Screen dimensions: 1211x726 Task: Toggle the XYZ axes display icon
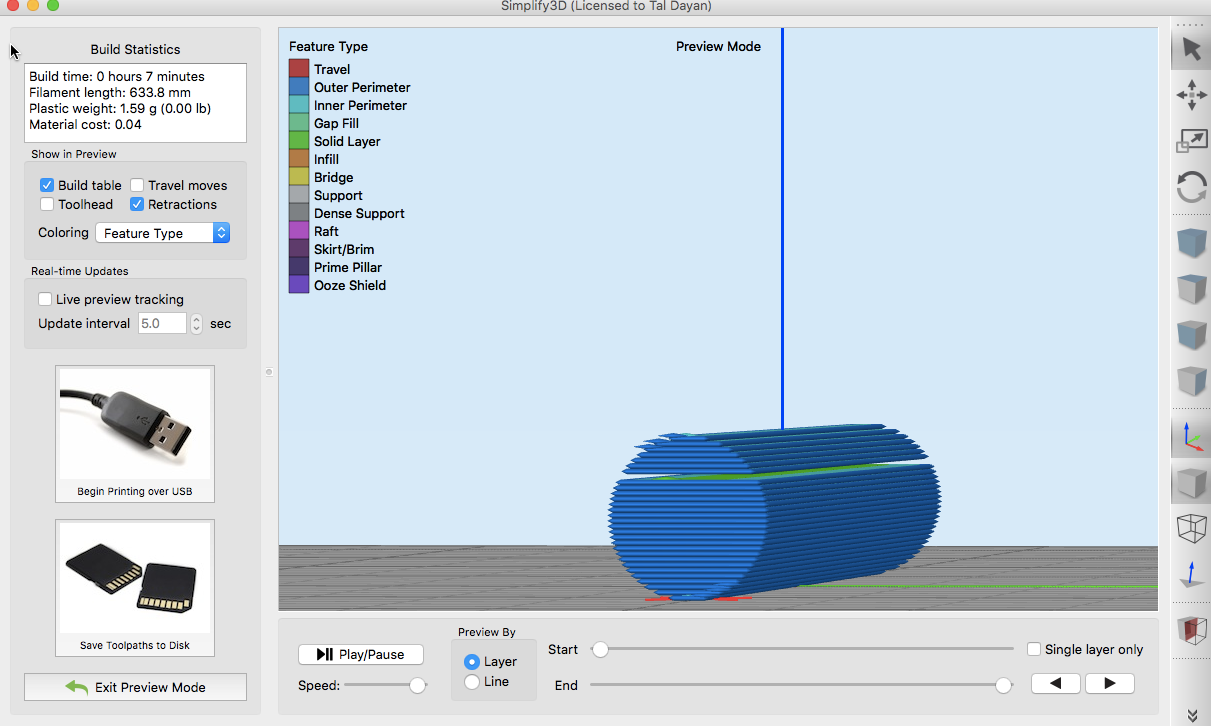coord(1191,438)
